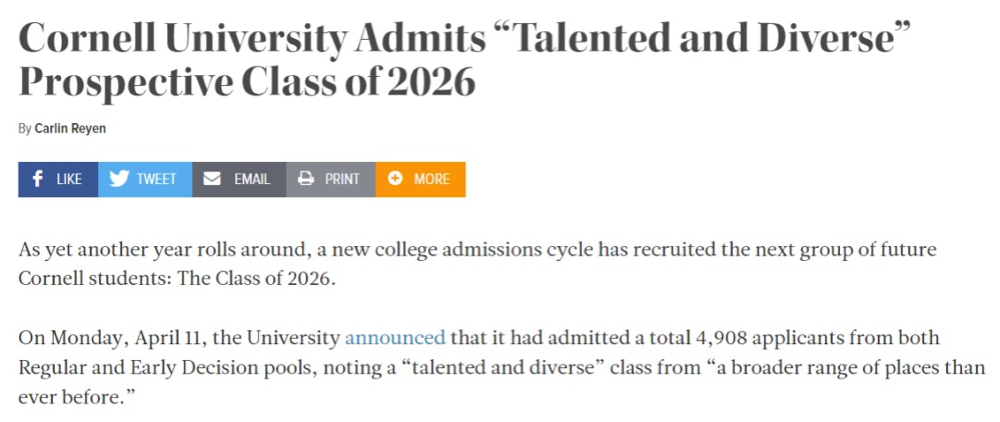Click 'The Class of 2026' in first paragraph
The image size is (1000, 422).
pos(255,277)
